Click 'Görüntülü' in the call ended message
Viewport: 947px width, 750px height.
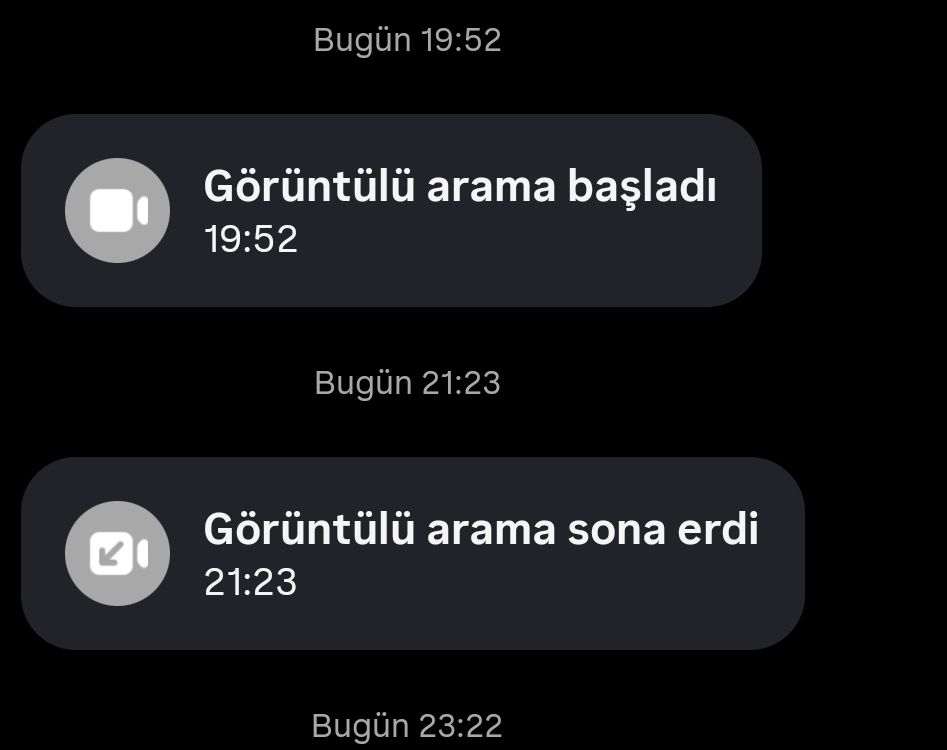point(309,529)
